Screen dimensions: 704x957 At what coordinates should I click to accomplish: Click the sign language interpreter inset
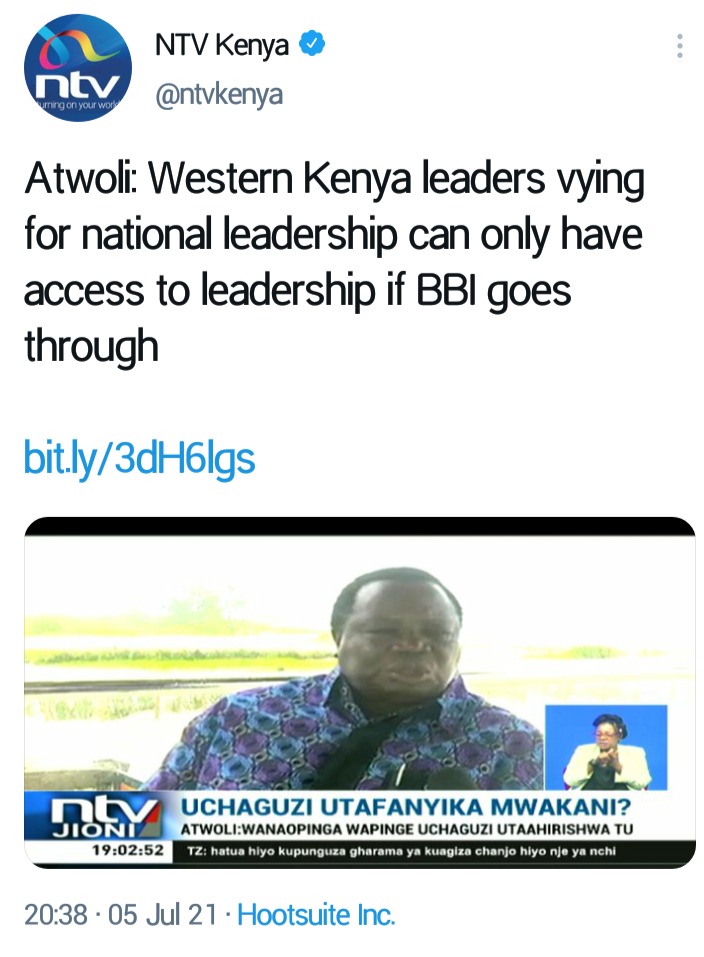click(x=606, y=747)
